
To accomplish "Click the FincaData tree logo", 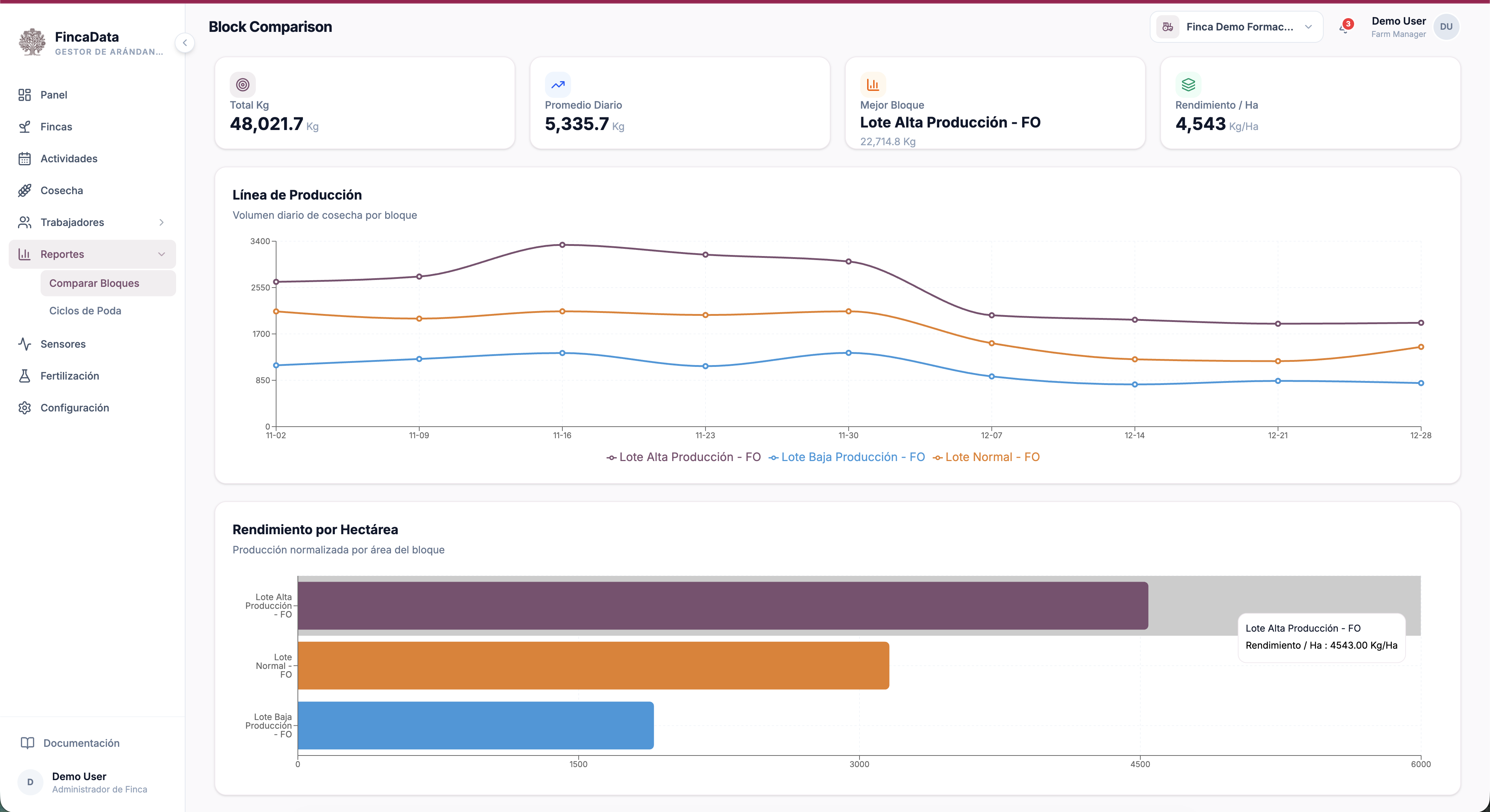I will pos(32,42).
